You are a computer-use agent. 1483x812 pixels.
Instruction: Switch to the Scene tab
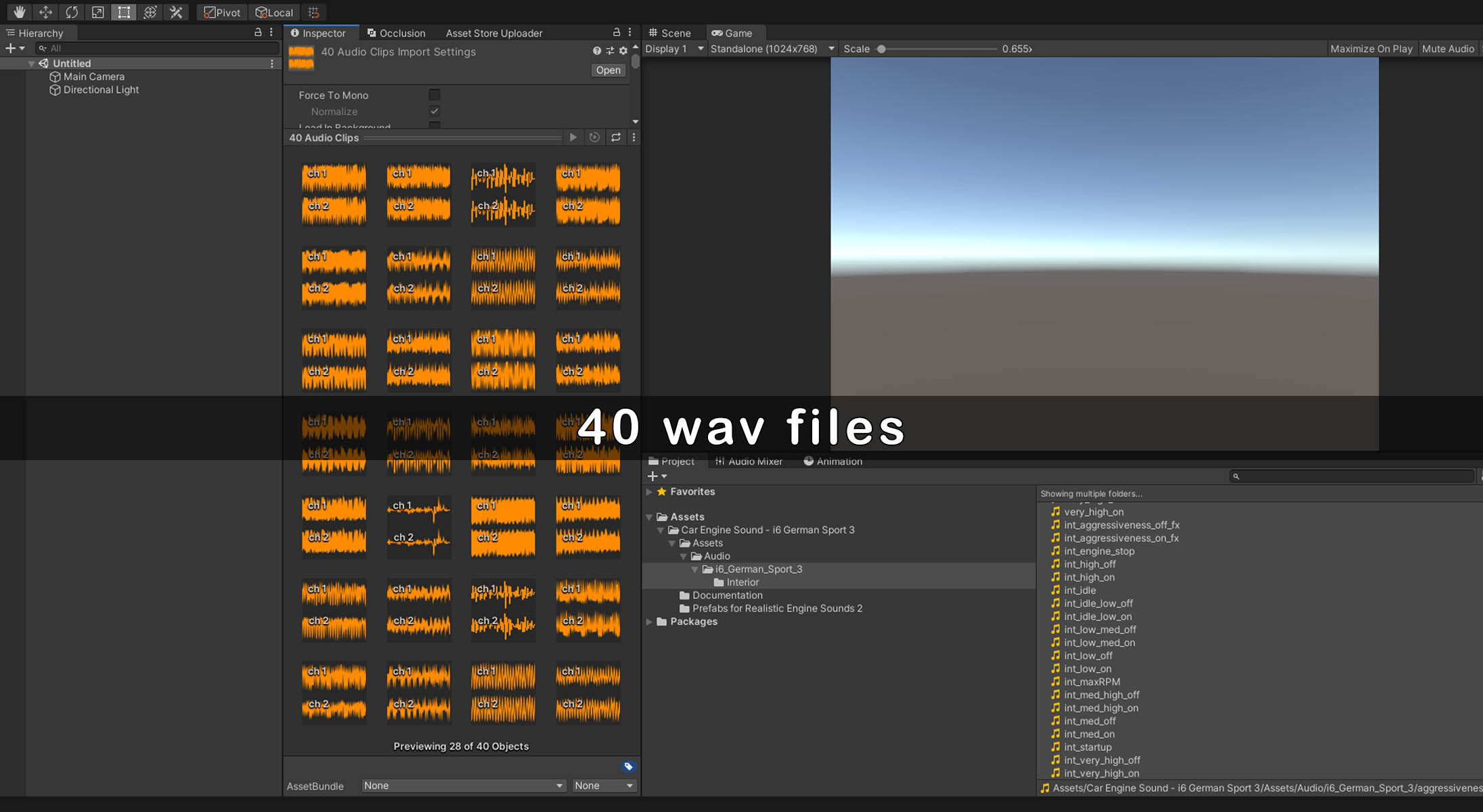coord(670,32)
